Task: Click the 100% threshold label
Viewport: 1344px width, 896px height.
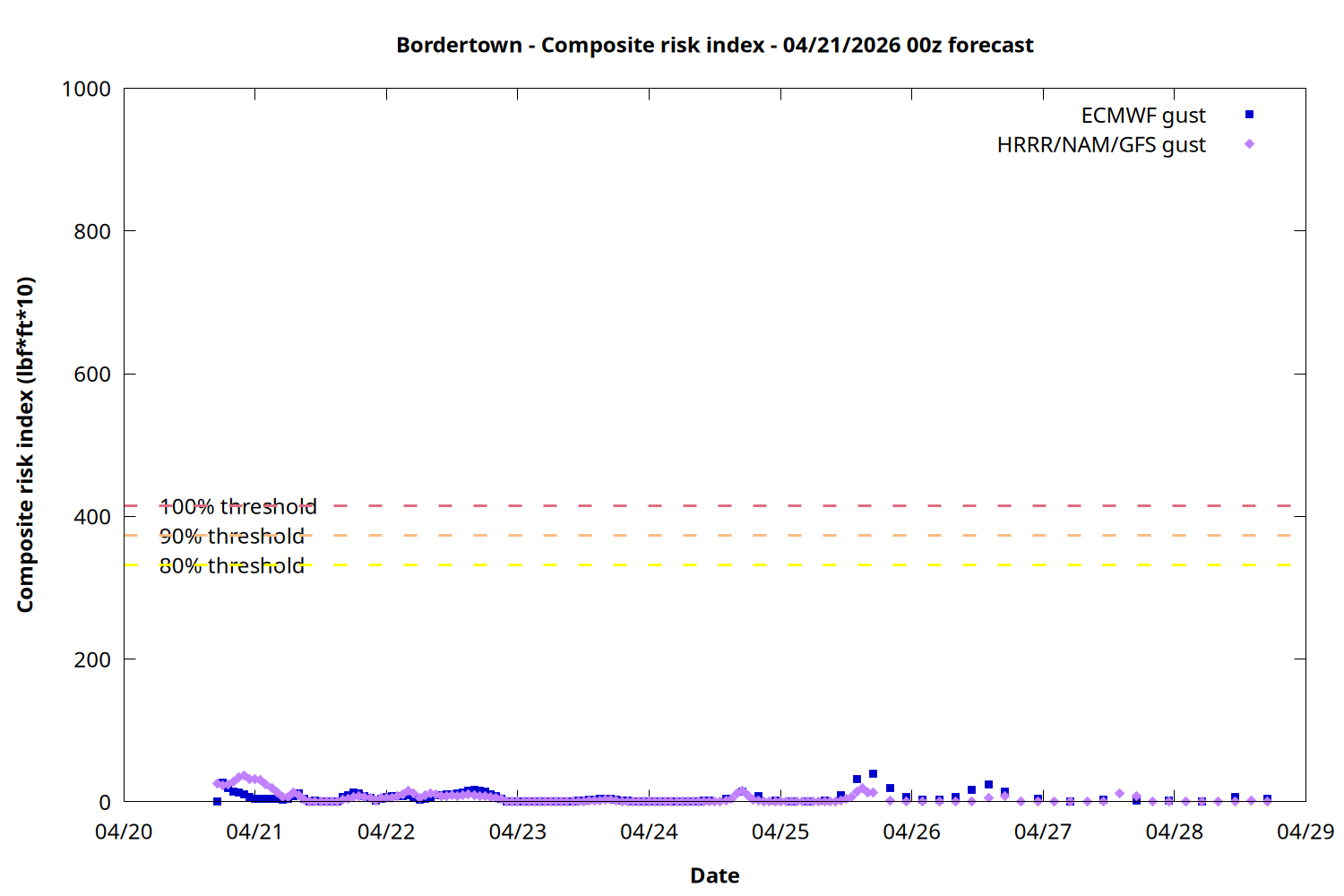Action: (237, 507)
